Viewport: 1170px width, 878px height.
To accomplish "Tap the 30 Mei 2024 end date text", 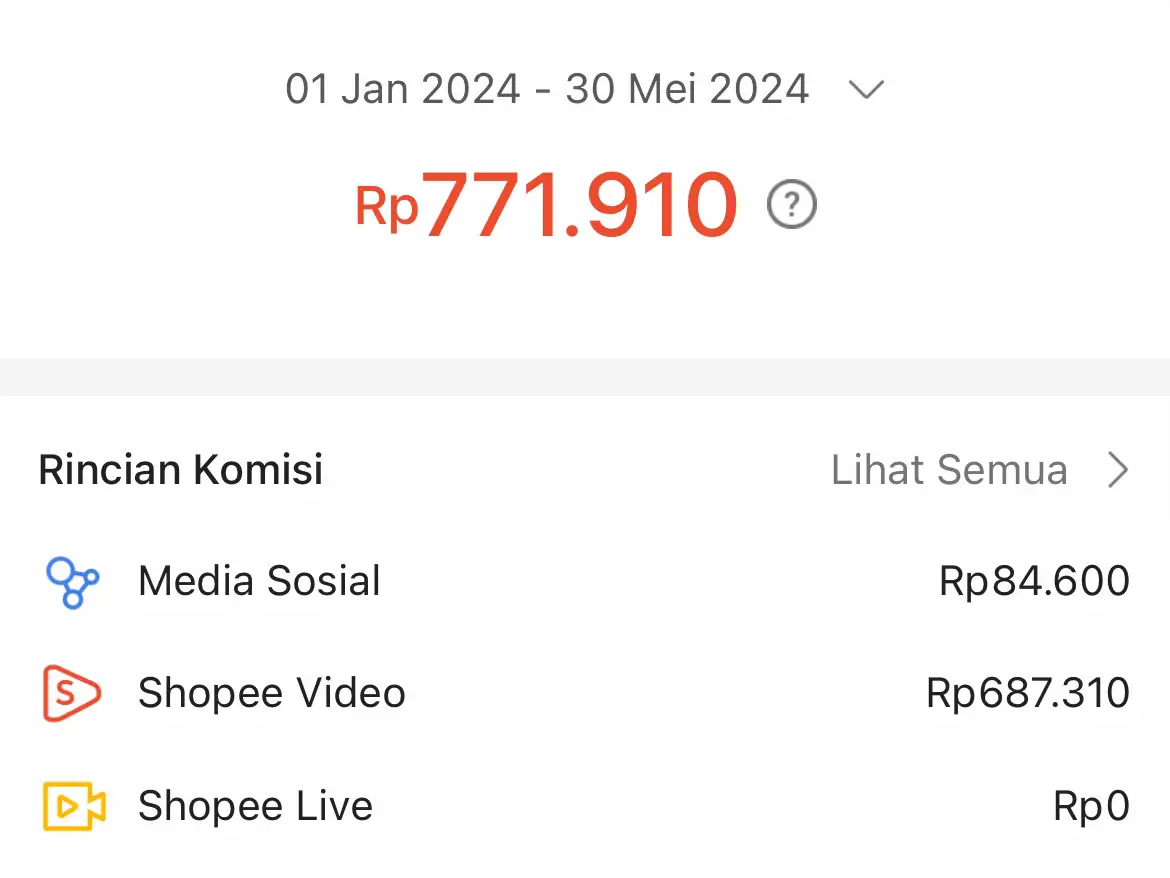I will (687, 89).
